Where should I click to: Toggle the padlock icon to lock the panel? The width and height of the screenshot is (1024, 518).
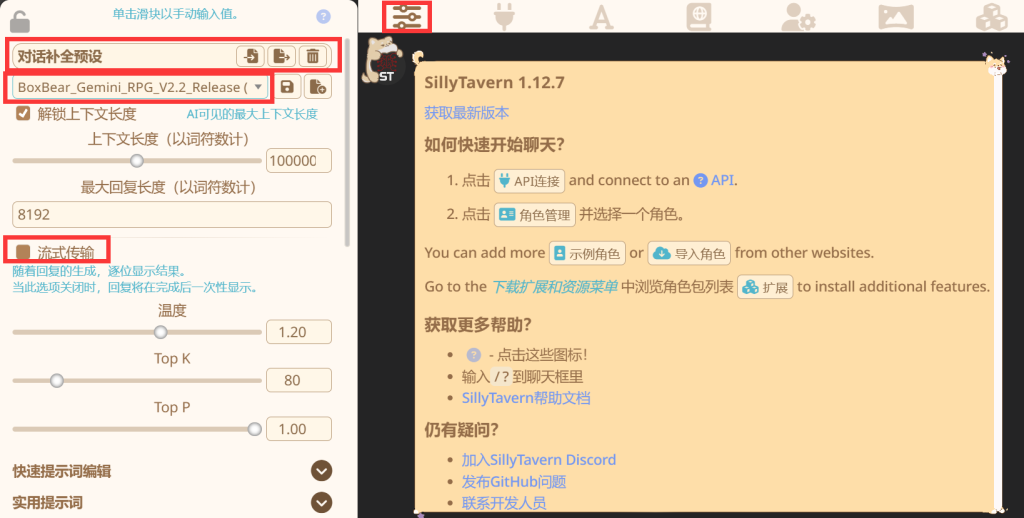click(20, 20)
